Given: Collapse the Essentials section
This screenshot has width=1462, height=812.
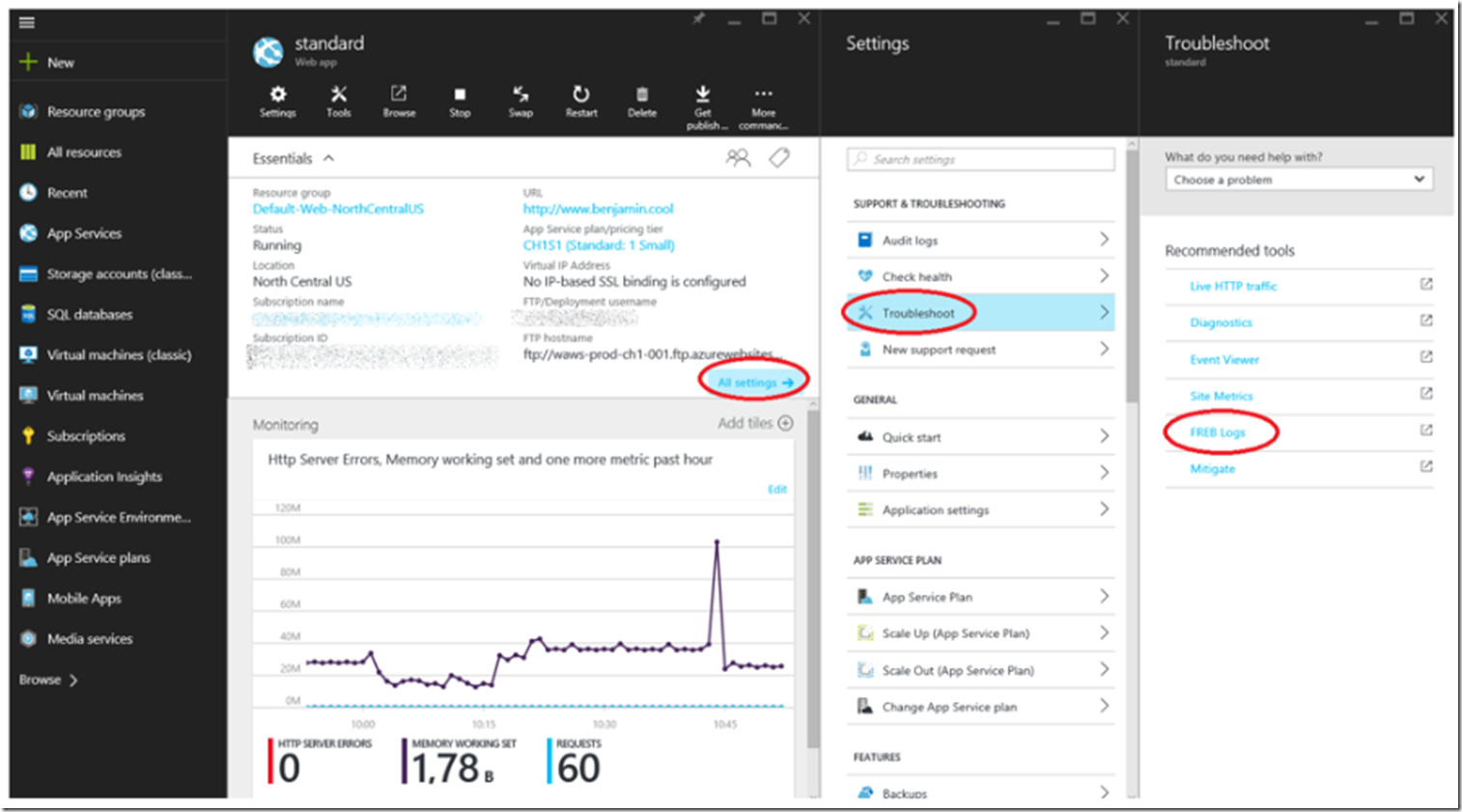Looking at the screenshot, I should pyautogui.click(x=328, y=158).
